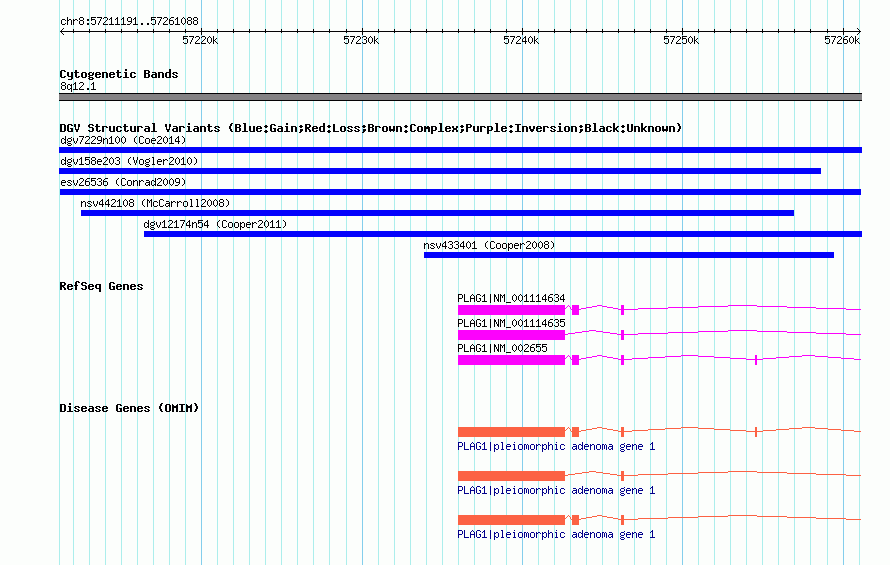This screenshot has height=565, width=890.
Task: Click the esv26536 (Conrad2009) label
Action: (x=123, y=182)
